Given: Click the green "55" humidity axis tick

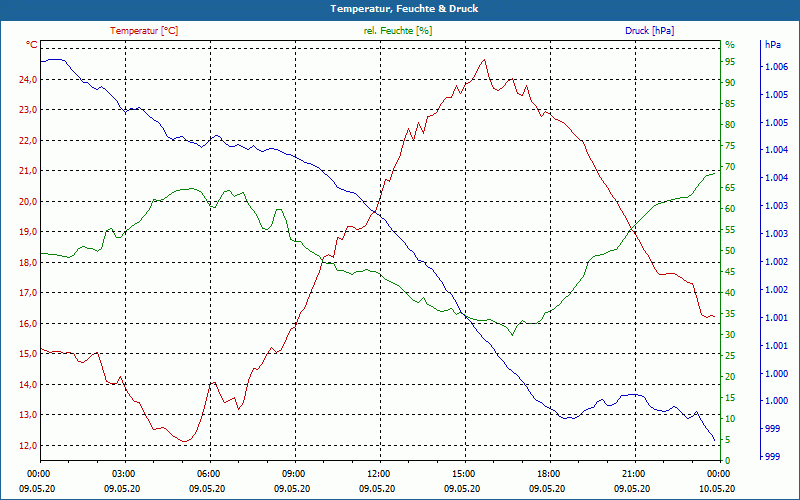Looking at the screenshot, I should 730,230.
